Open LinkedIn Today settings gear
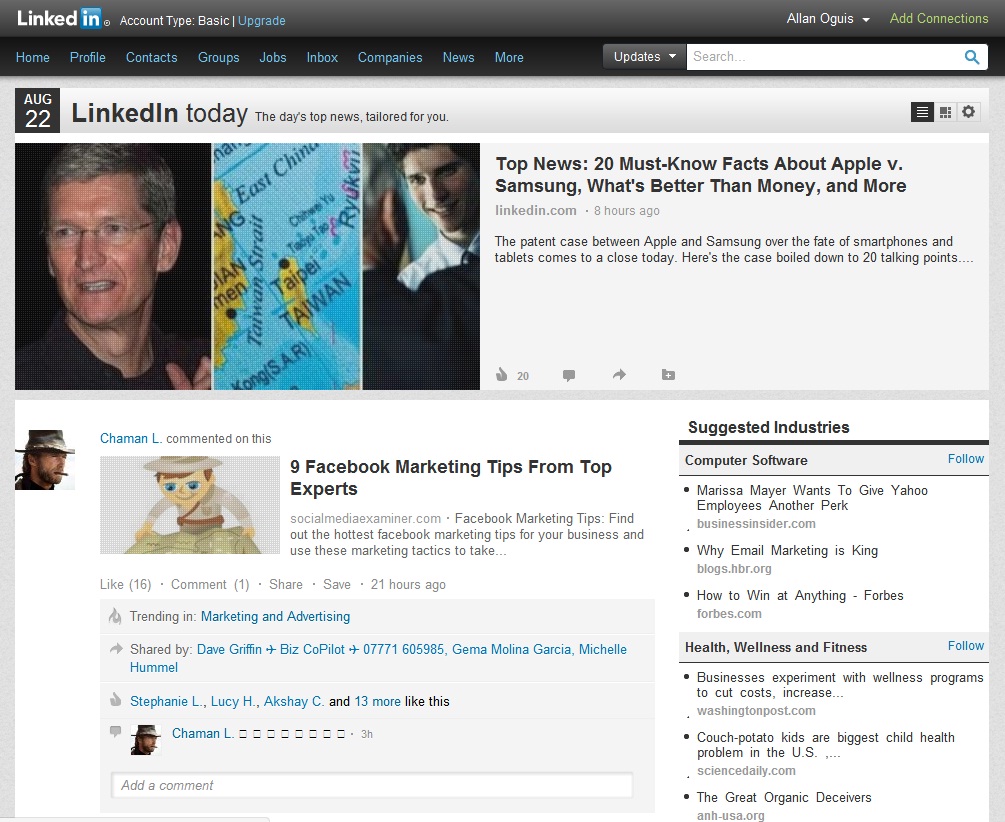 [968, 112]
